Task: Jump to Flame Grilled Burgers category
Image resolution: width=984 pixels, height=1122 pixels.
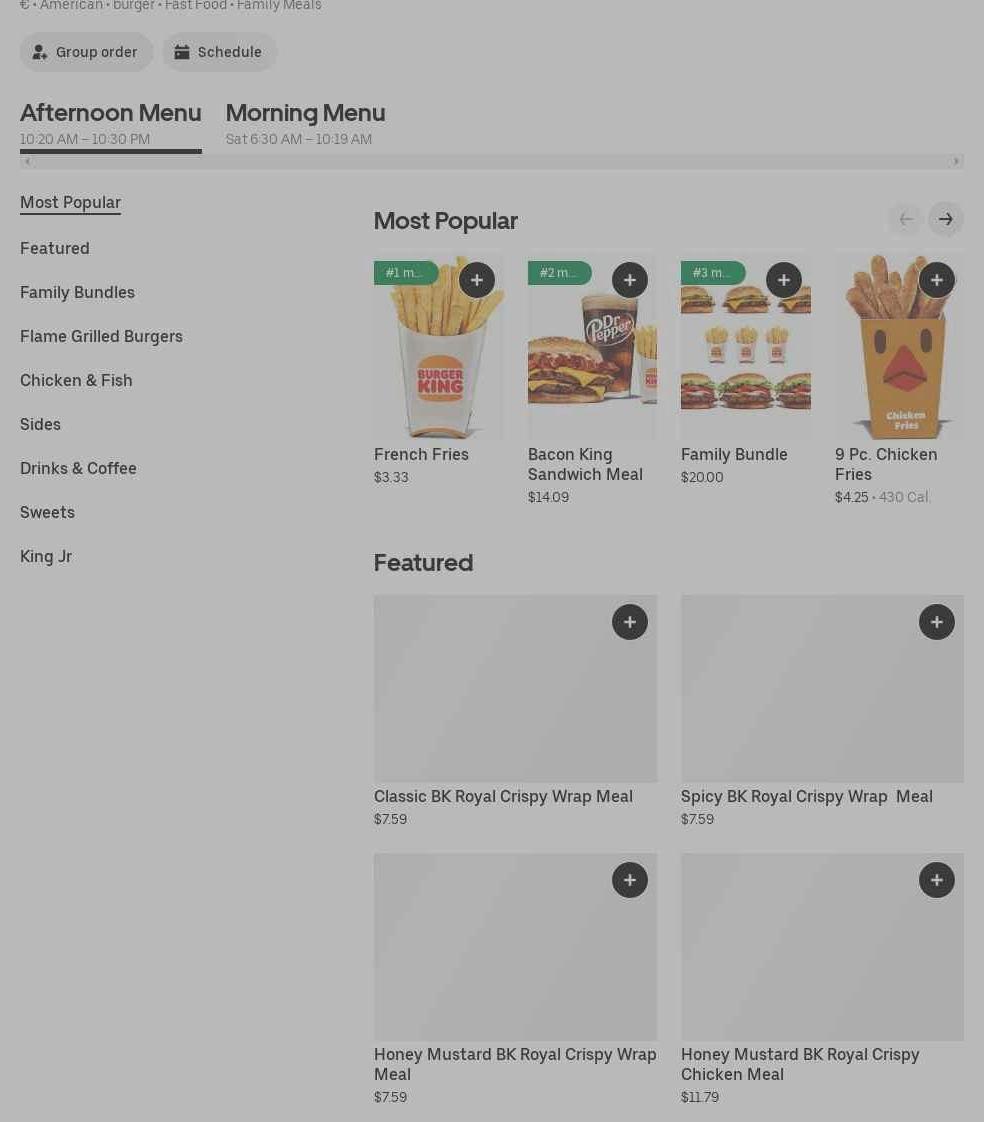Action: (102, 336)
